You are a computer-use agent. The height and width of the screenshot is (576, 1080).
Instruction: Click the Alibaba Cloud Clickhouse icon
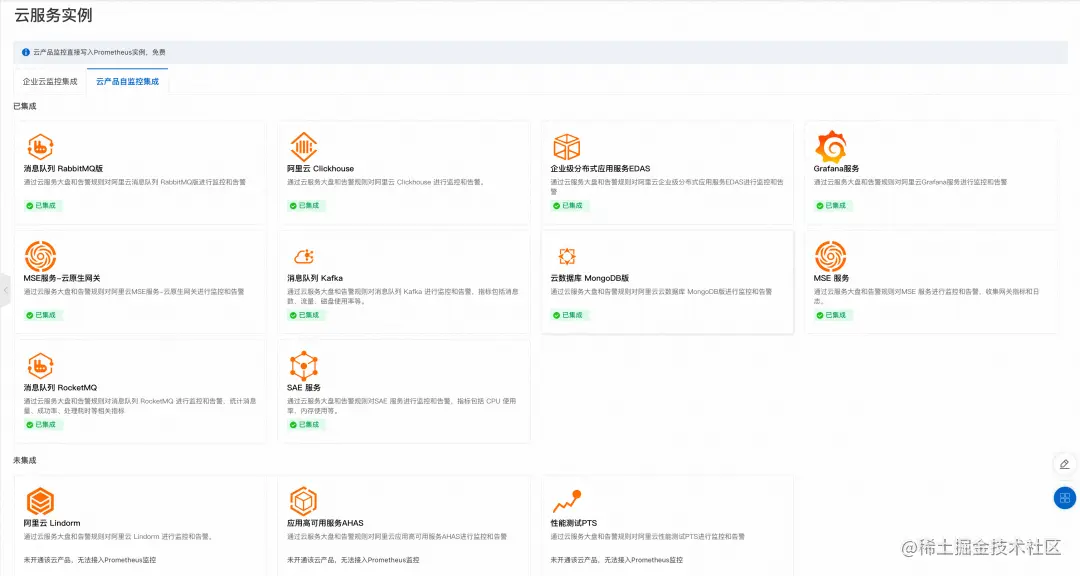[303, 147]
